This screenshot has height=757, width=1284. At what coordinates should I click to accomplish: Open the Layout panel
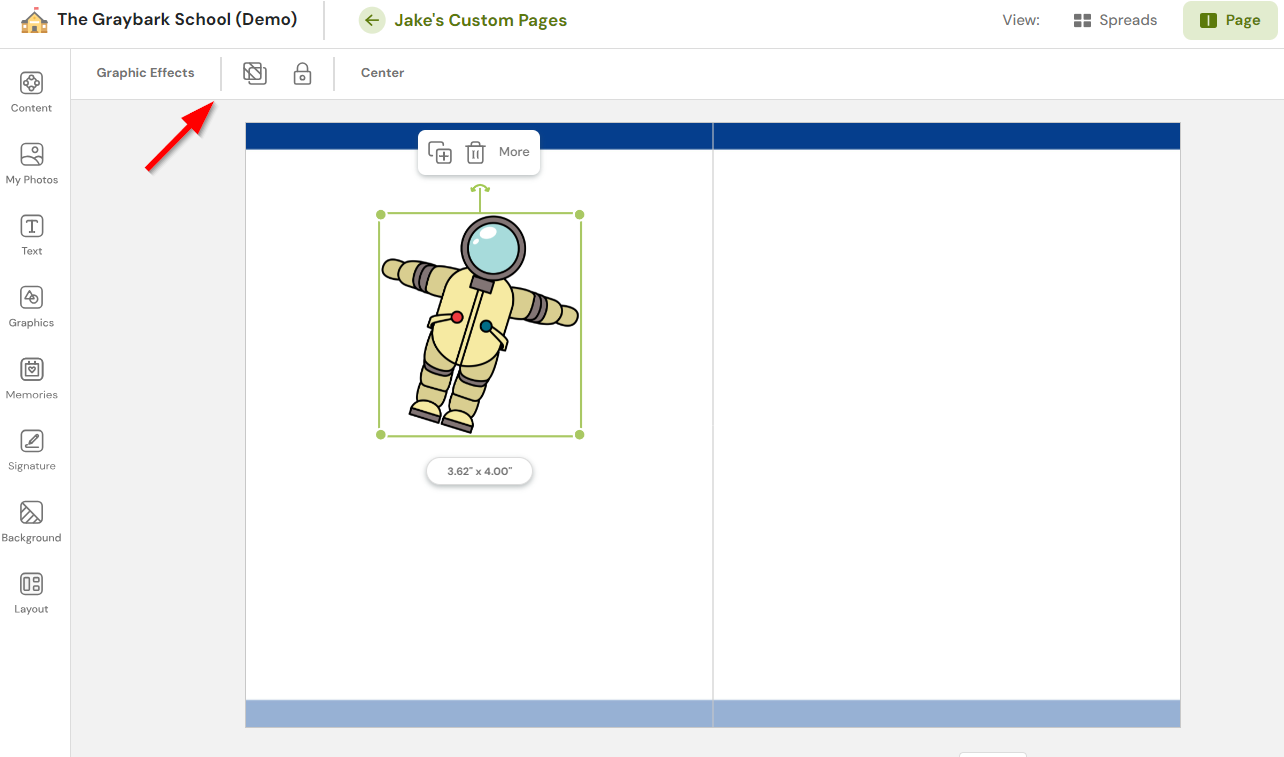coord(31,591)
